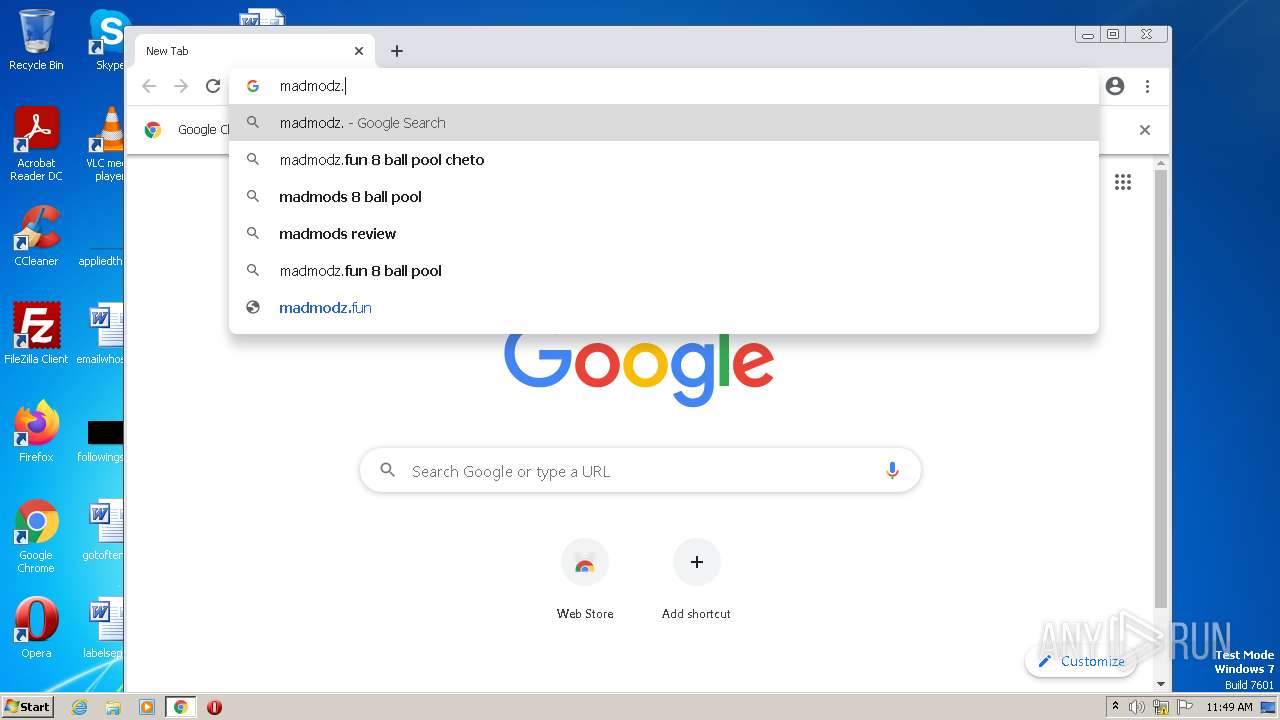Choose suggestion 'madmodz. - Google Search'

pyautogui.click(x=664, y=123)
